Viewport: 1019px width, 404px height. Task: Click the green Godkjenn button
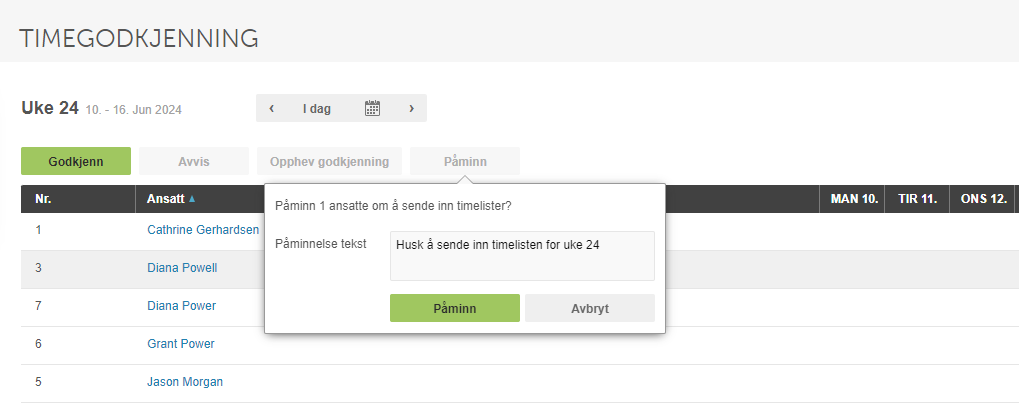pyautogui.click(x=76, y=161)
